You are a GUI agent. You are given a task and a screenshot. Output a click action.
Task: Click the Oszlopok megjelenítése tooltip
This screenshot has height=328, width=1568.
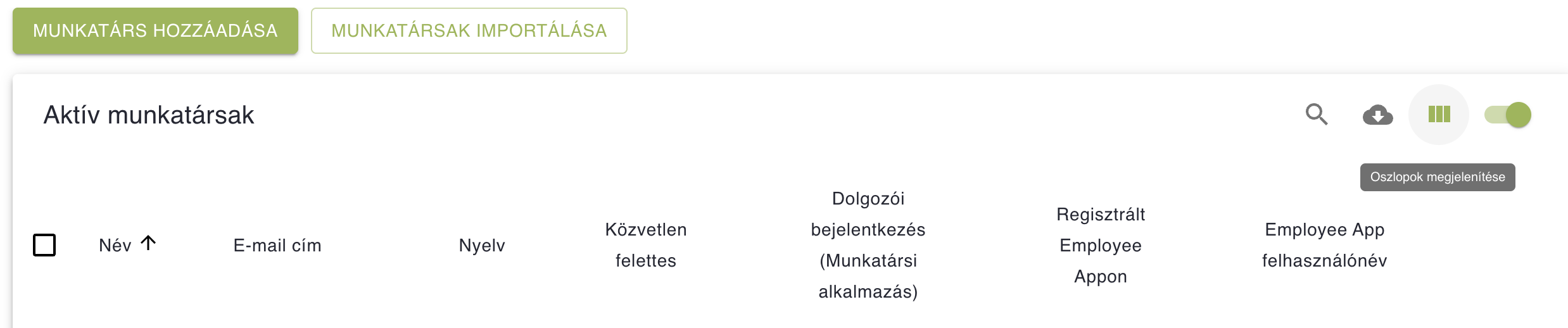click(1438, 177)
